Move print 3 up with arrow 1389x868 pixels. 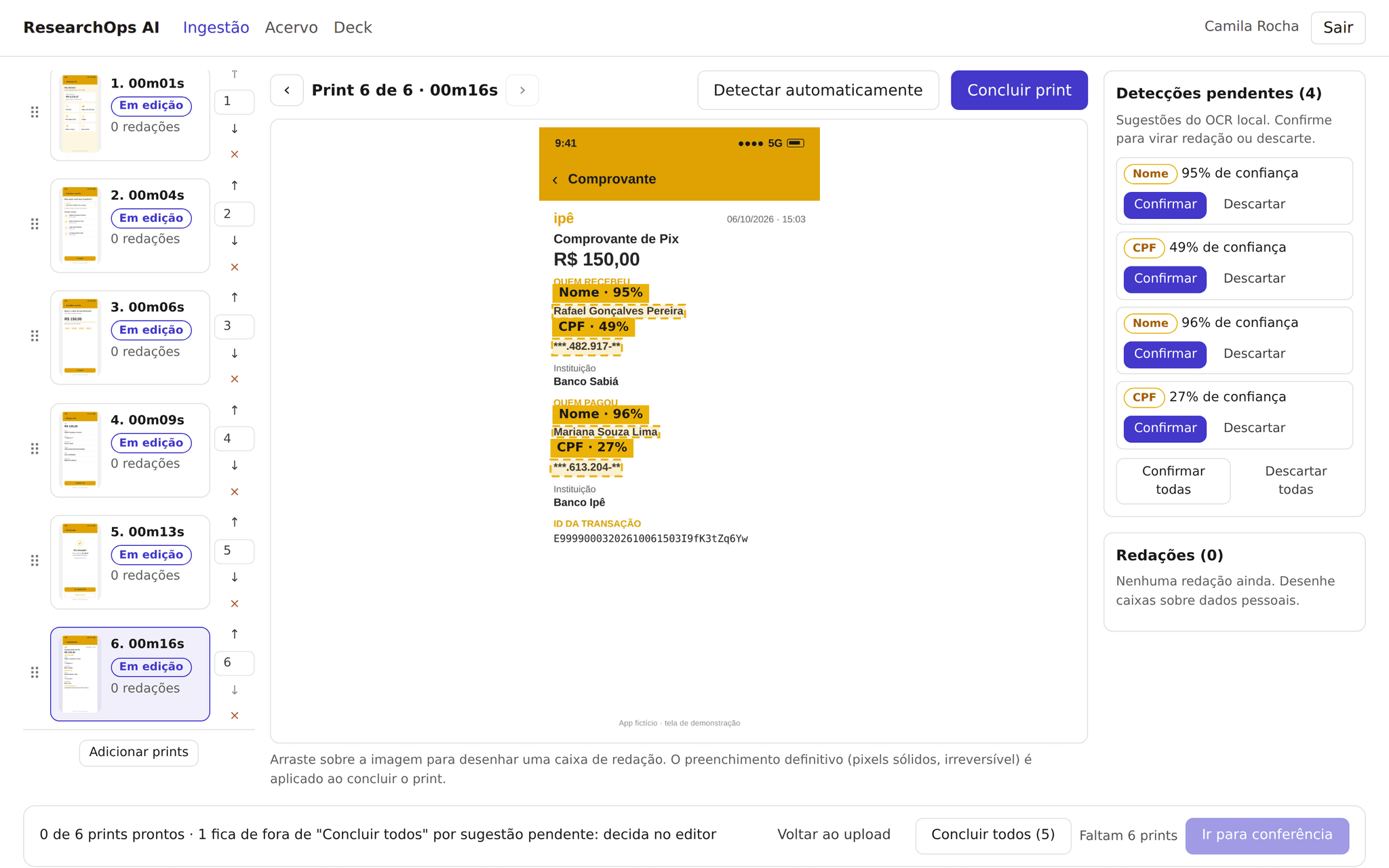(x=235, y=297)
